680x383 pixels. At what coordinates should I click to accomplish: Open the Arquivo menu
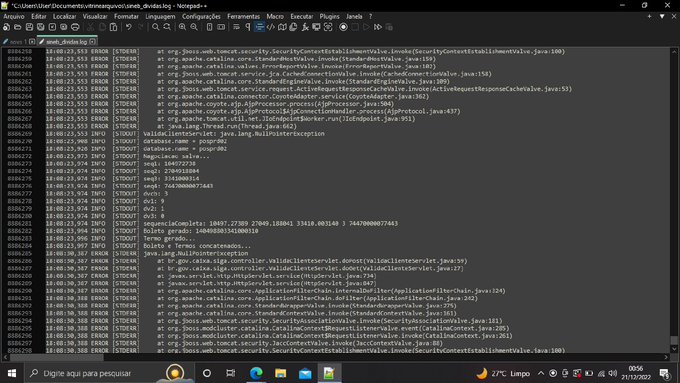[x=14, y=16]
